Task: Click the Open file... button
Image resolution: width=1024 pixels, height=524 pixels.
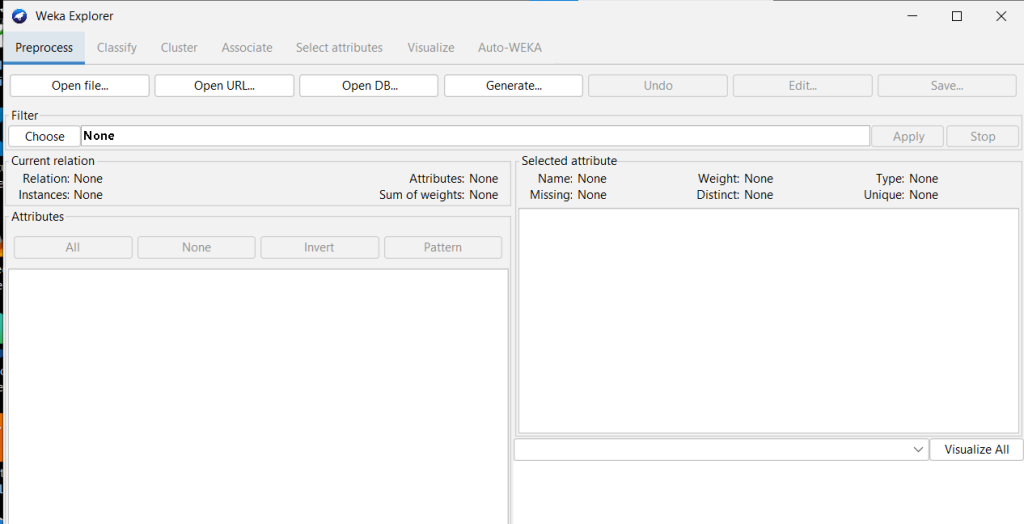Action: 80,86
